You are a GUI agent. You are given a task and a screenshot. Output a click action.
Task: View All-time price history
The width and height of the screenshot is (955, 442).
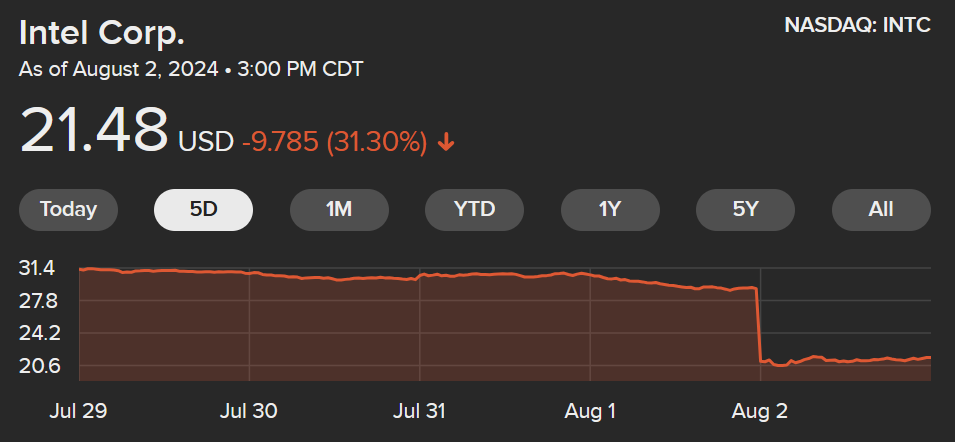click(x=881, y=209)
